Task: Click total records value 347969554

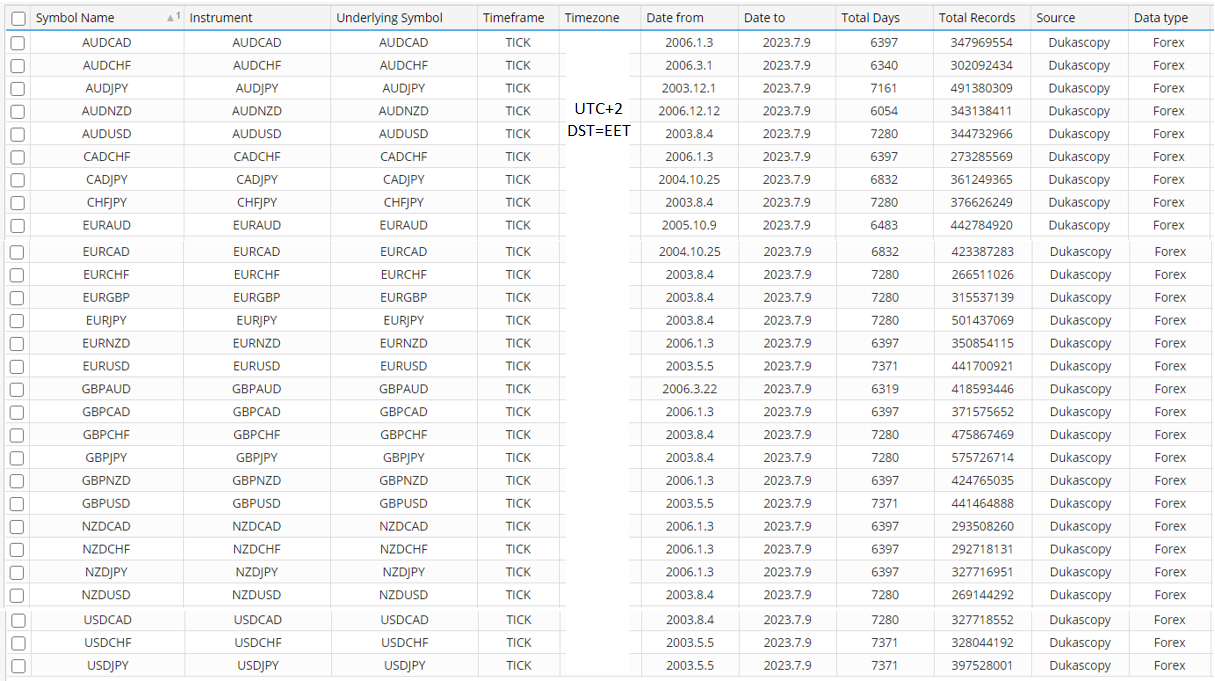Action: 982,43
